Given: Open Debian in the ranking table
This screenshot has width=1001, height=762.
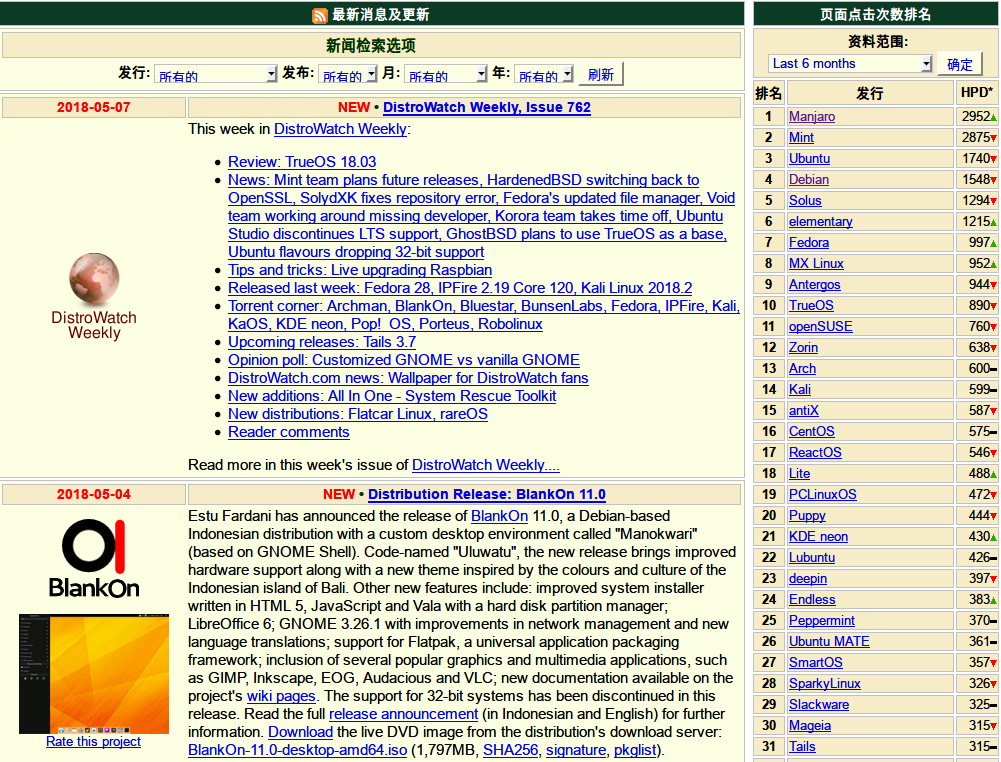Looking at the screenshot, I should 809,179.
